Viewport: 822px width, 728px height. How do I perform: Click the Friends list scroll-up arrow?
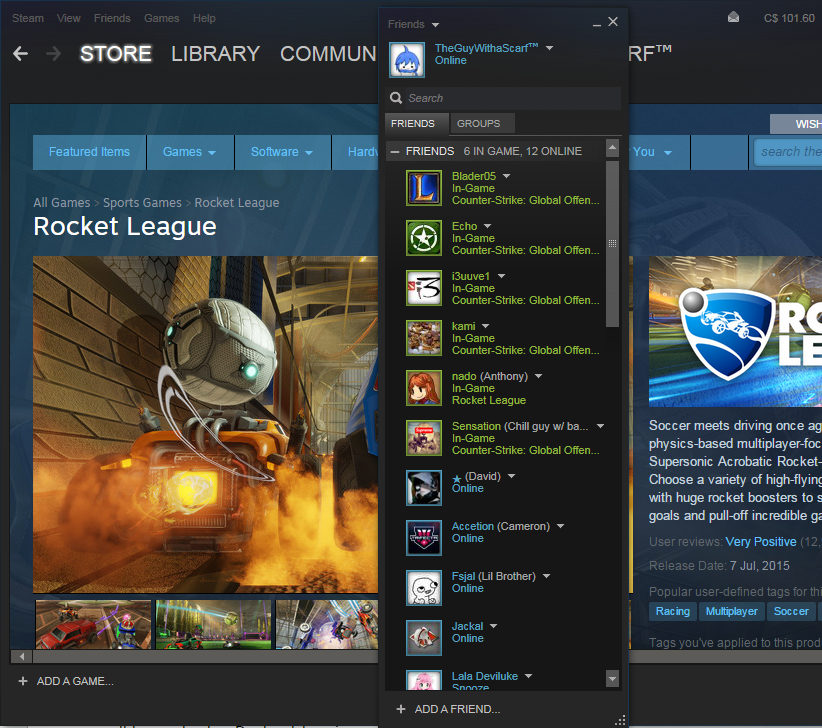coord(612,148)
